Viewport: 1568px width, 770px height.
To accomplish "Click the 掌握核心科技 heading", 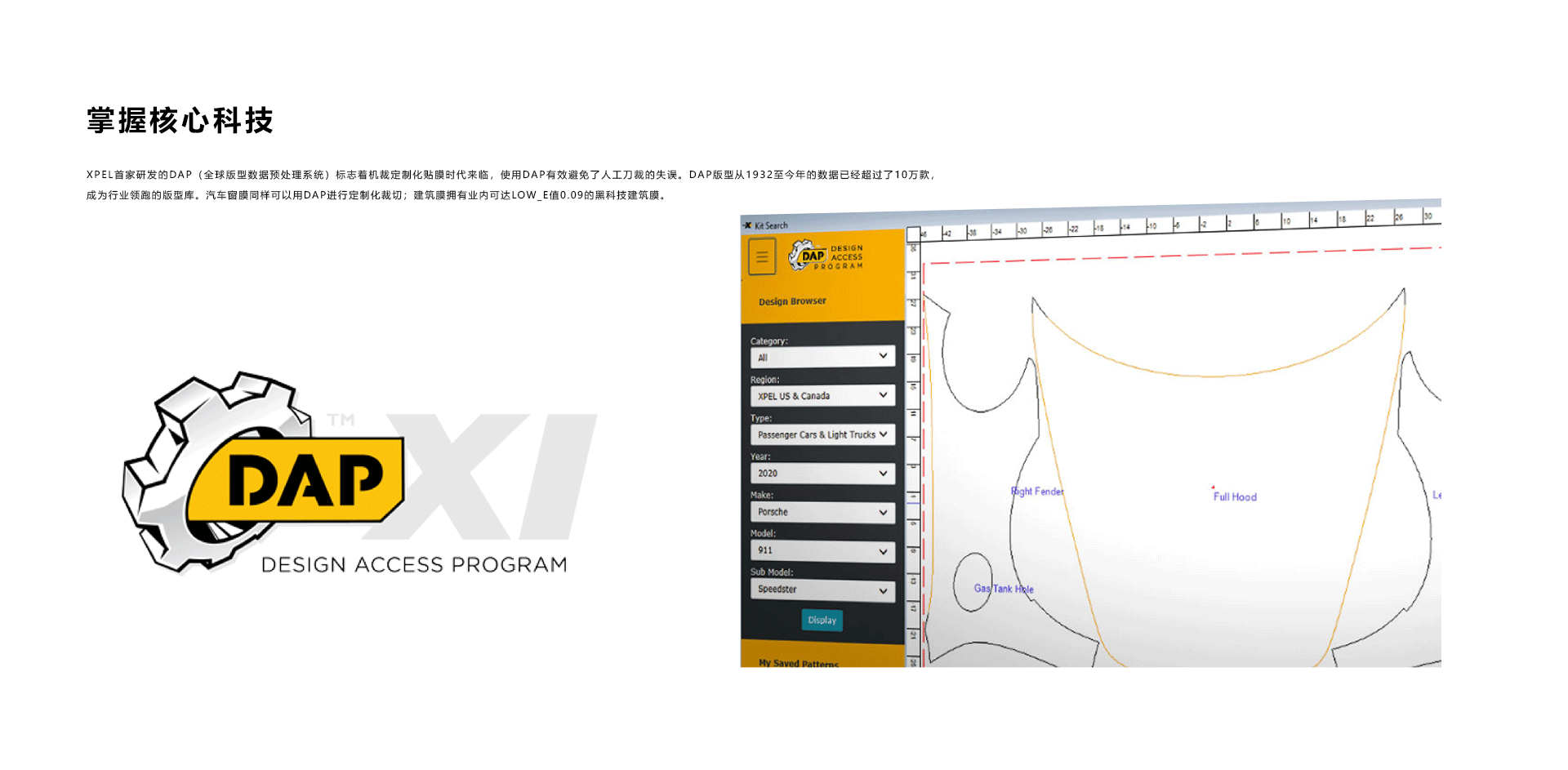I will [x=180, y=121].
